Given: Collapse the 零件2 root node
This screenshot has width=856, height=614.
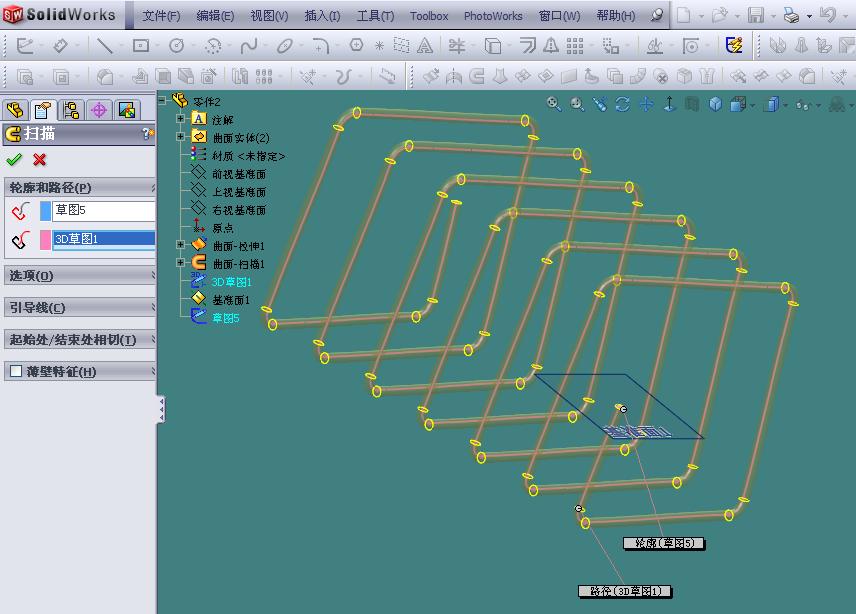Looking at the screenshot, I should click(163, 100).
